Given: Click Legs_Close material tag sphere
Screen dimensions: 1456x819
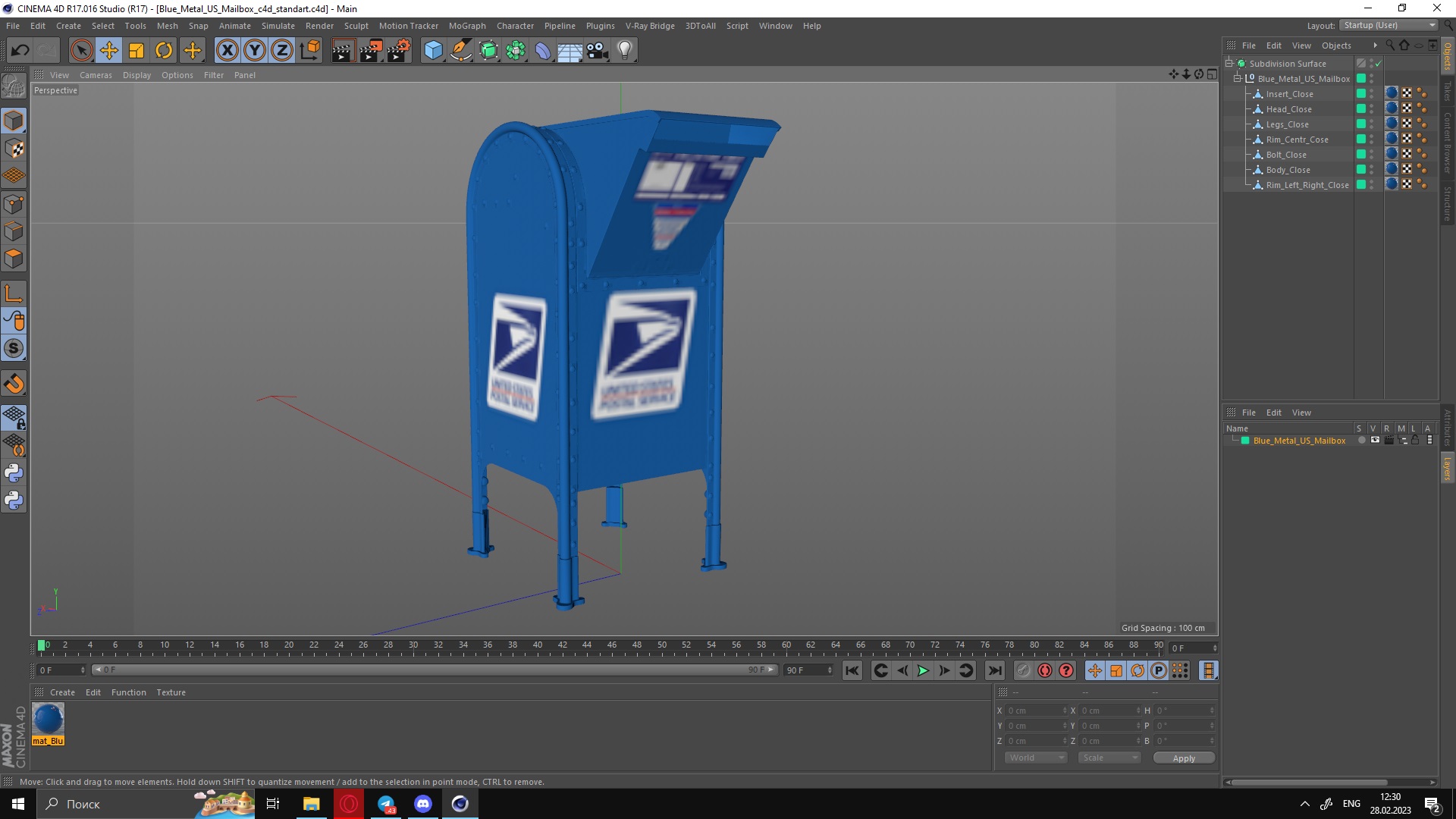Looking at the screenshot, I should [1392, 124].
